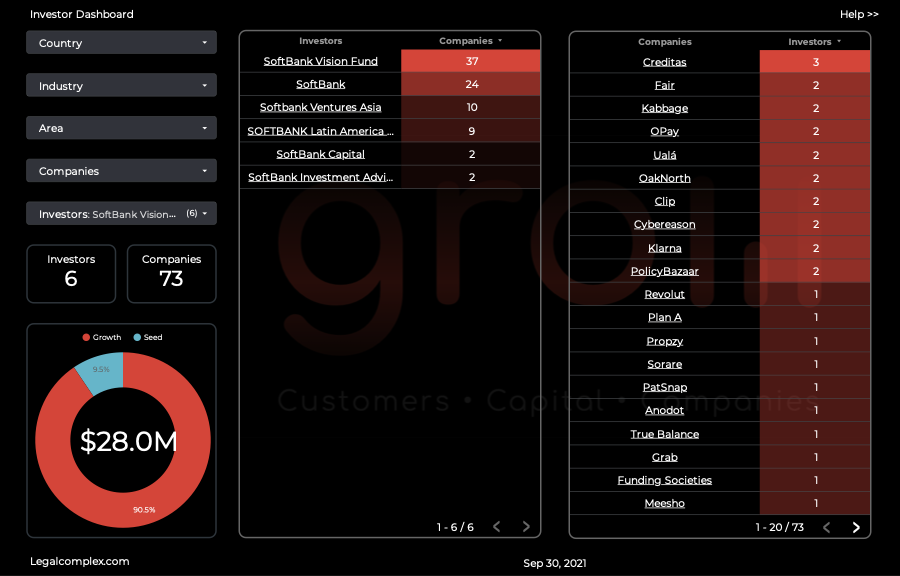The height and width of the screenshot is (576, 900).
Task: Sort the Companies column using its caret icon
Action: (498, 41)
